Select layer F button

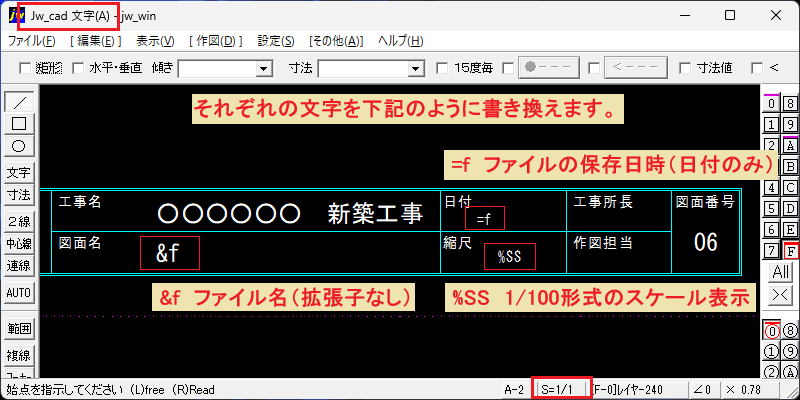click(x=791, y=251)
